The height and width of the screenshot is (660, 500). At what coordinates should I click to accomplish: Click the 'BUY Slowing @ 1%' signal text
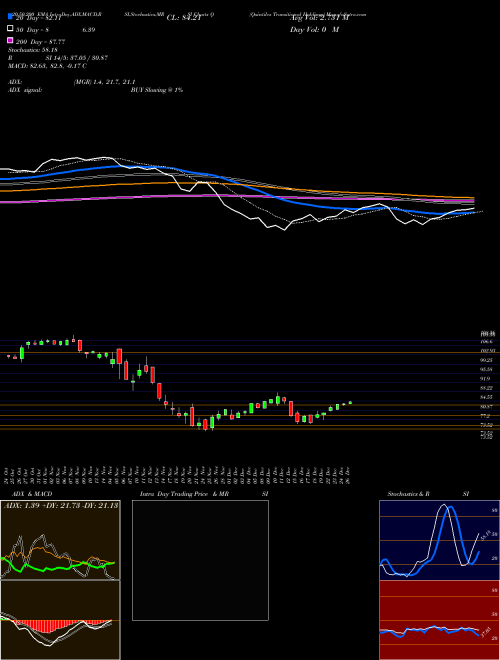click(x=157, y=90)
